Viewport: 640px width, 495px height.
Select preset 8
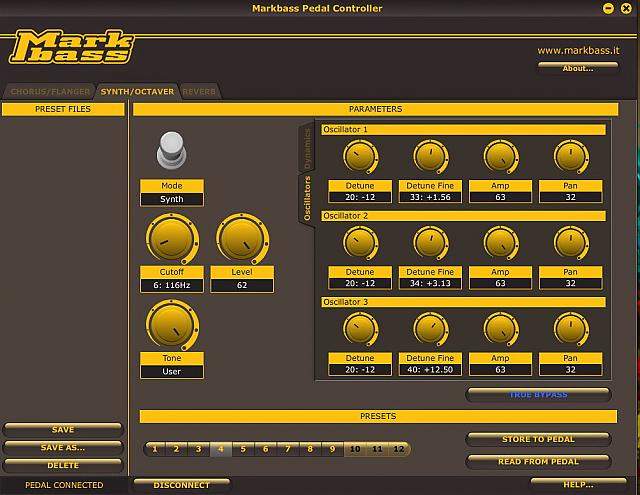(x=310, y=449)
